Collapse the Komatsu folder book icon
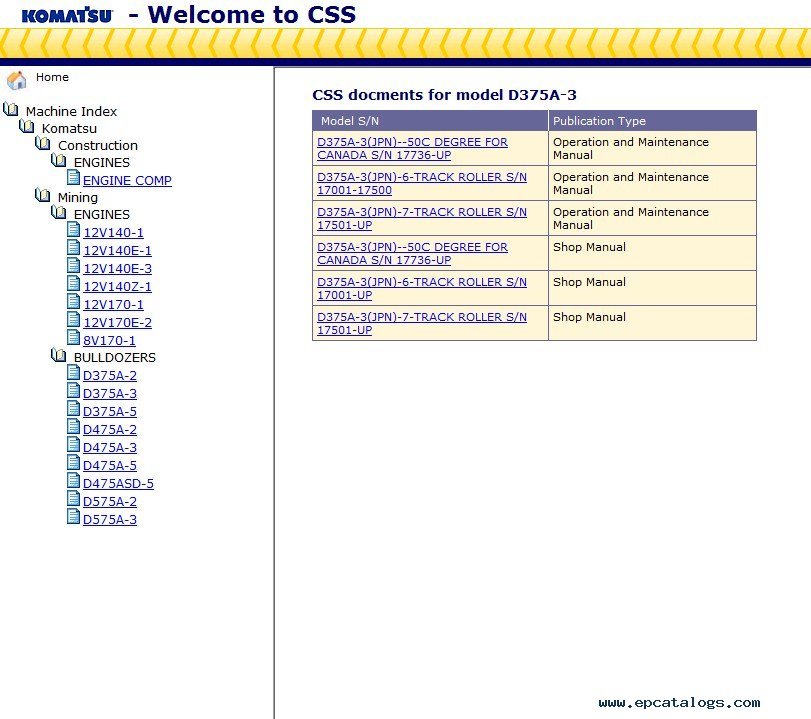The width and height of the screenshot is (811, 719). [27, 126]
